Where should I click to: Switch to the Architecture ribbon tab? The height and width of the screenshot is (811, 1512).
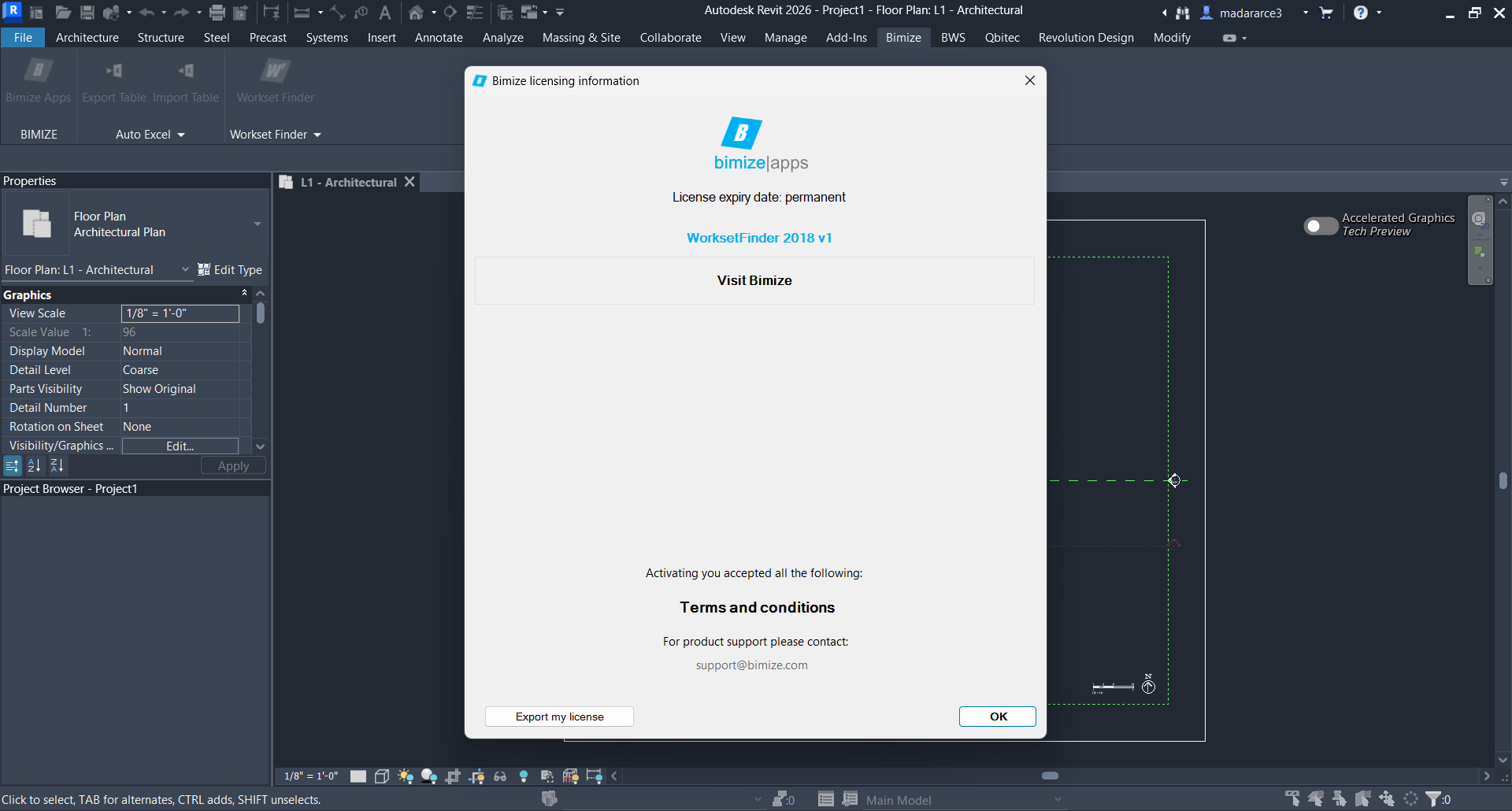point(87,38)
